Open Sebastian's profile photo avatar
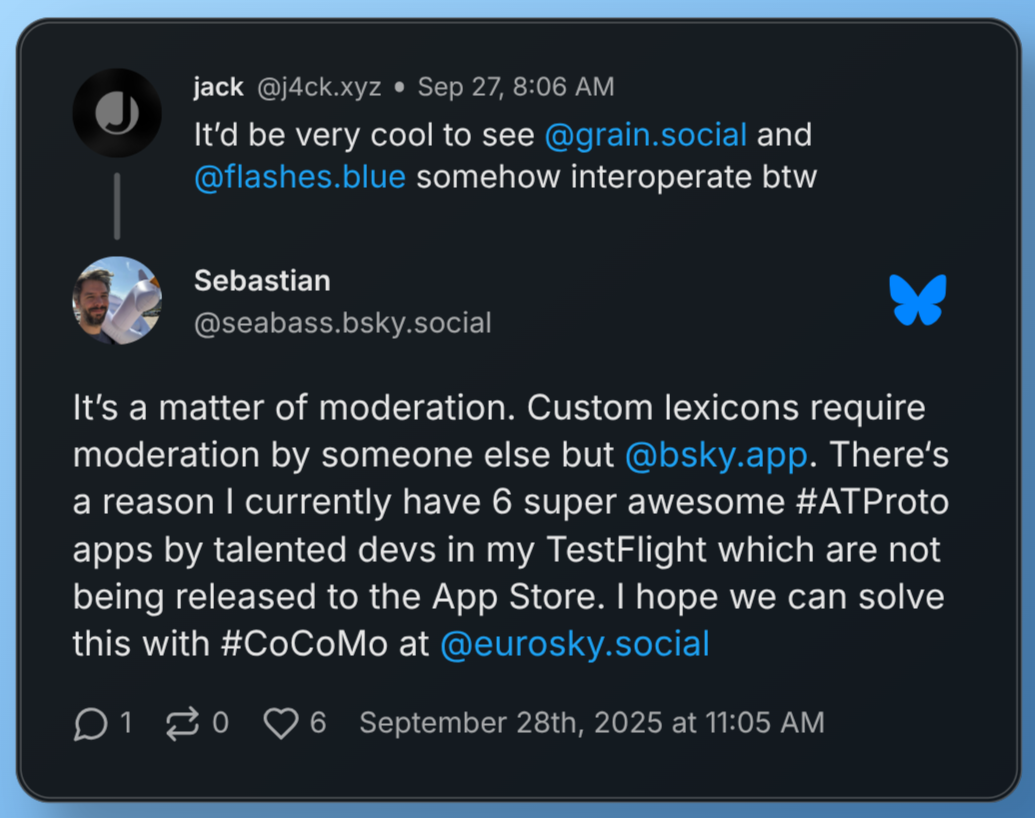This screenshot has height=818, width=1035. [x=117, y=301]
